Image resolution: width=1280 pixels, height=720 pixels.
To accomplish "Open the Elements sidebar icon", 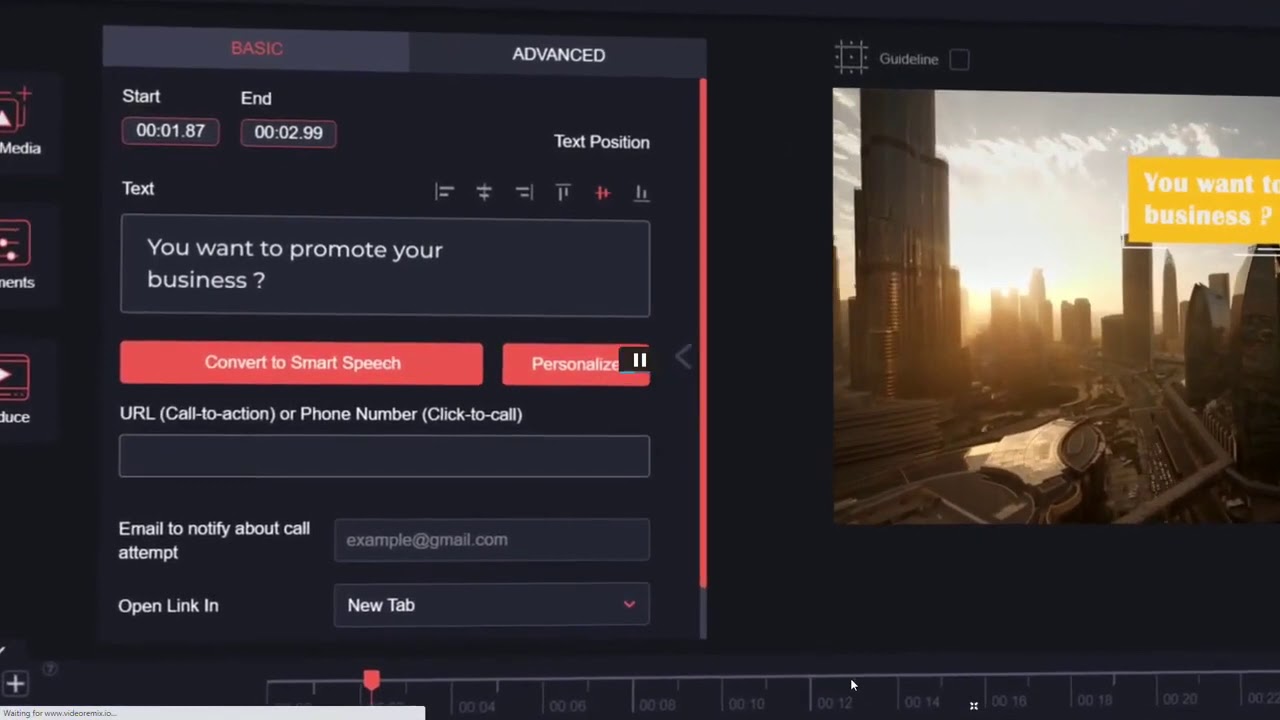I will pos(14,243).
